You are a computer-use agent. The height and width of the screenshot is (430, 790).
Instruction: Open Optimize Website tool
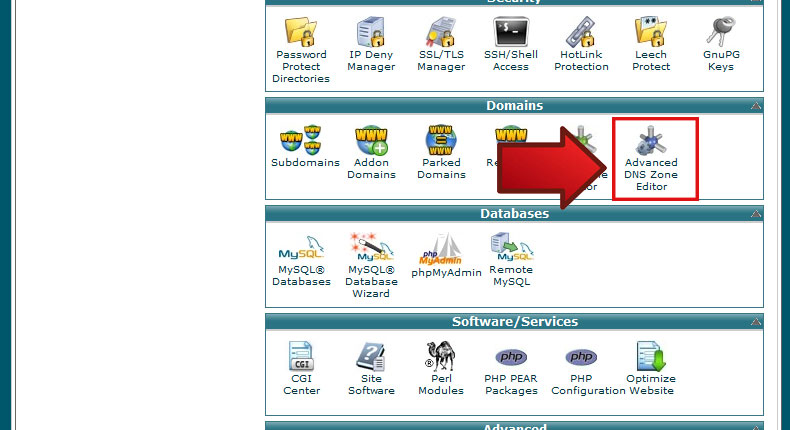click(650, 356)
